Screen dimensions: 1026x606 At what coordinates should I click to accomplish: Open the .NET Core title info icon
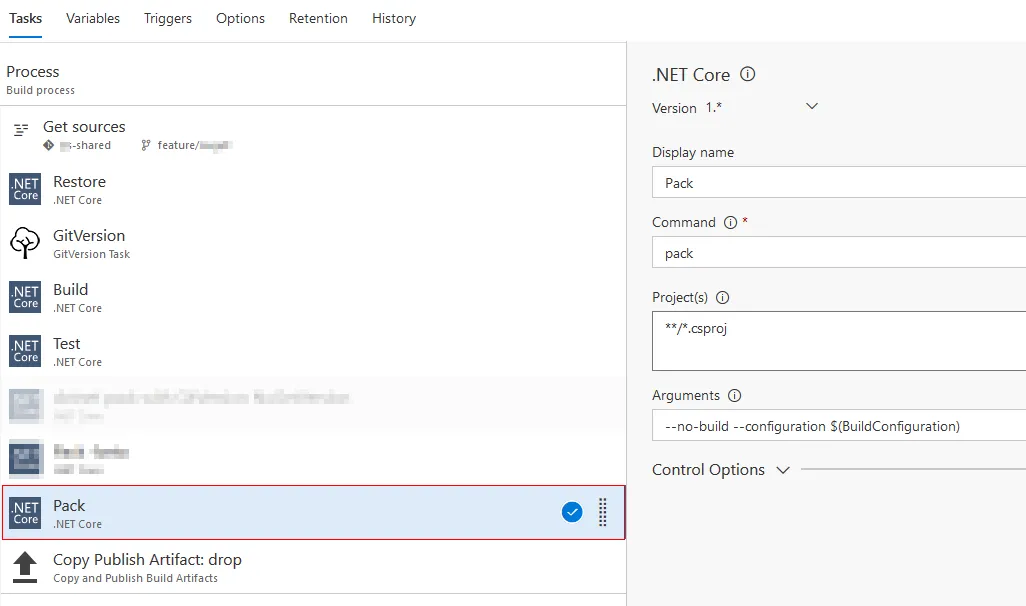[x=747, y=74]
